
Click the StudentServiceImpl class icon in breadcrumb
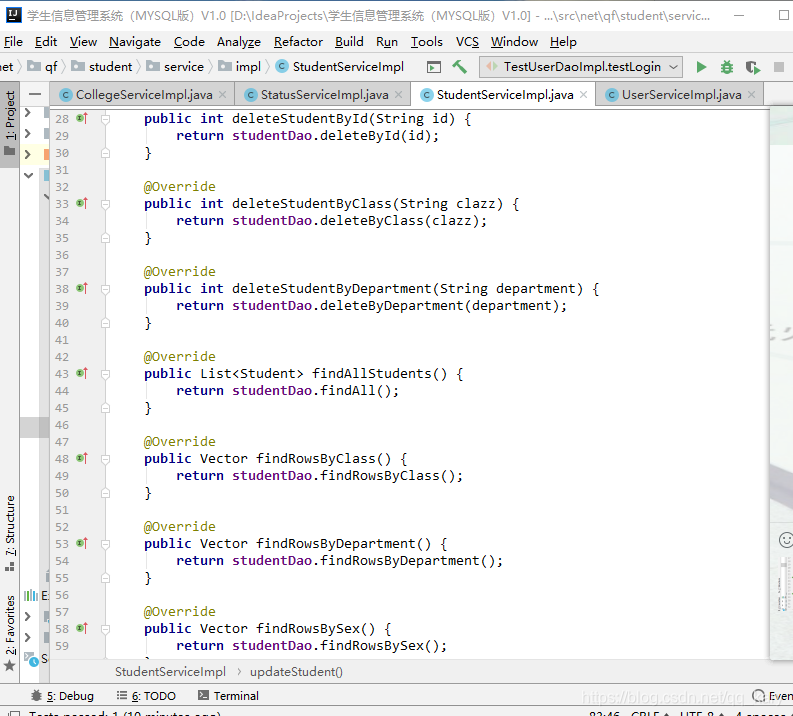point(282,67)
